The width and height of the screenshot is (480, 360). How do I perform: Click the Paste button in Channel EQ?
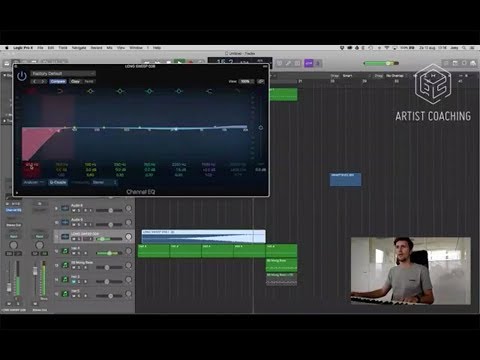point(89,81)
